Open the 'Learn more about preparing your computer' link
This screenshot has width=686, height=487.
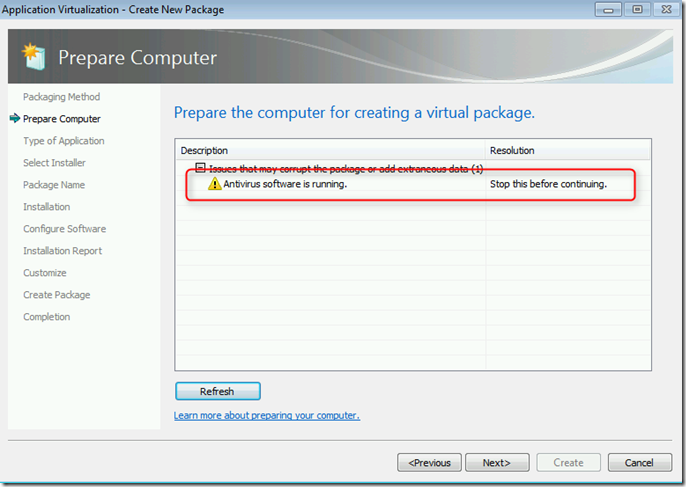[x=266, y=415]
